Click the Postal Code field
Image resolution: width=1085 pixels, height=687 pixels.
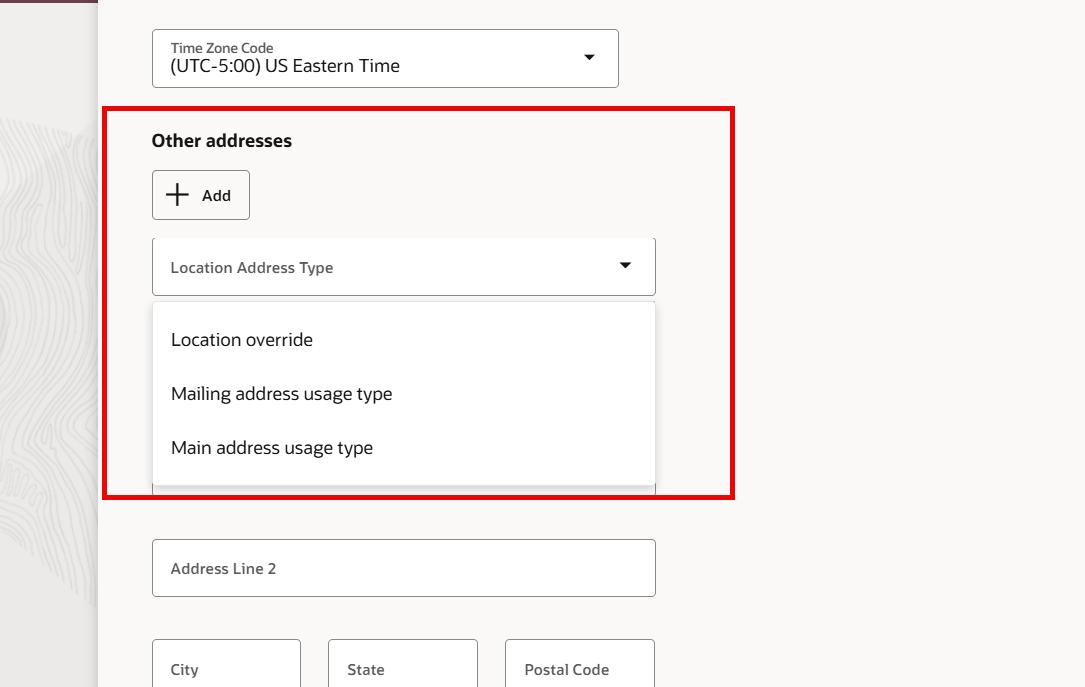click(580, 663)
